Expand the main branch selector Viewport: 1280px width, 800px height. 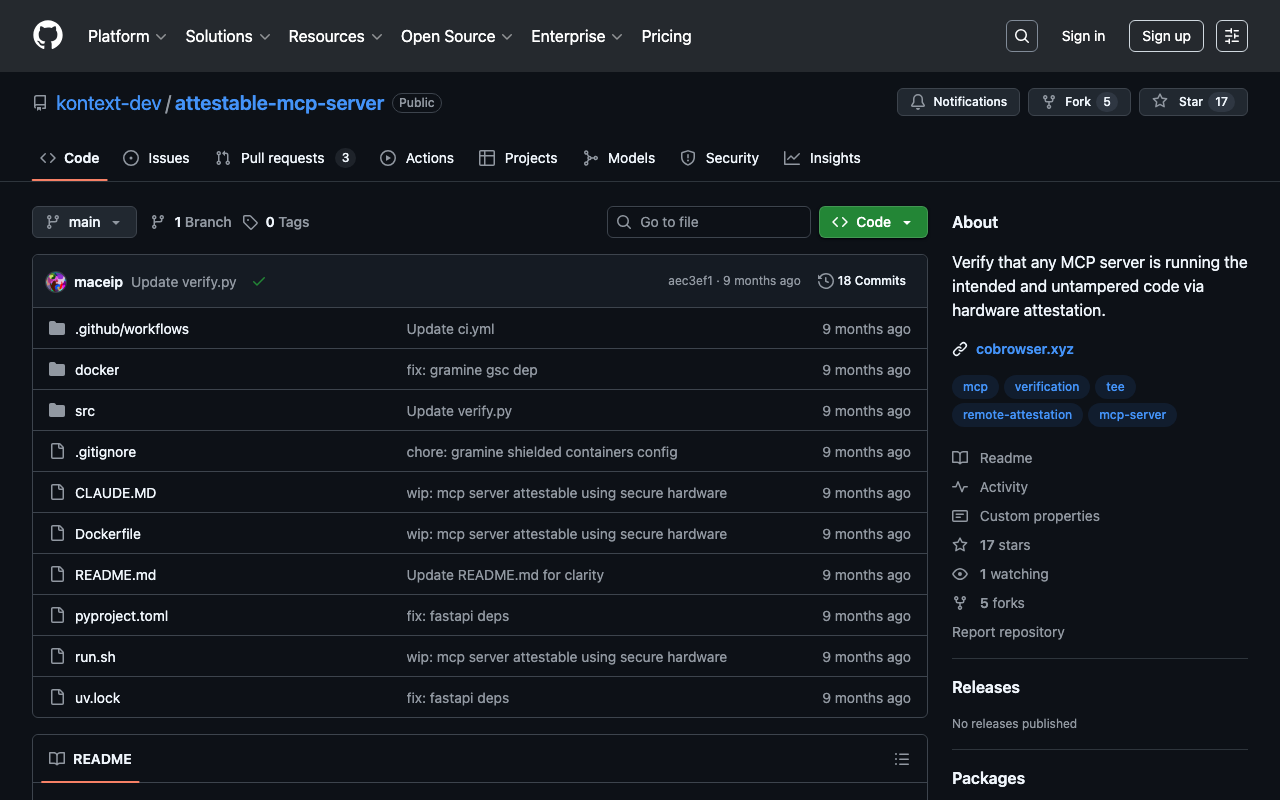pyautogui.click(x=84, y=222)
